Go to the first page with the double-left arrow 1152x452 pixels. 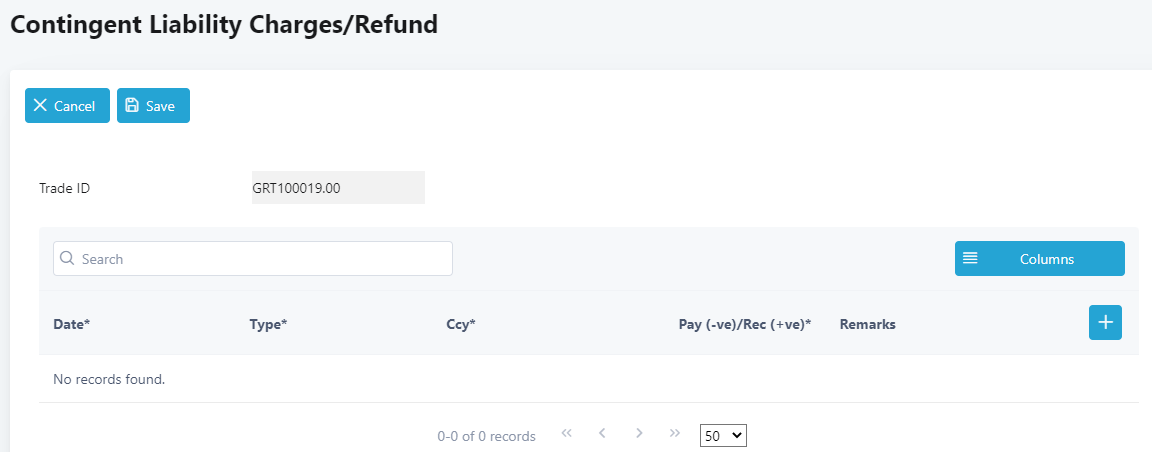[566, 434]
